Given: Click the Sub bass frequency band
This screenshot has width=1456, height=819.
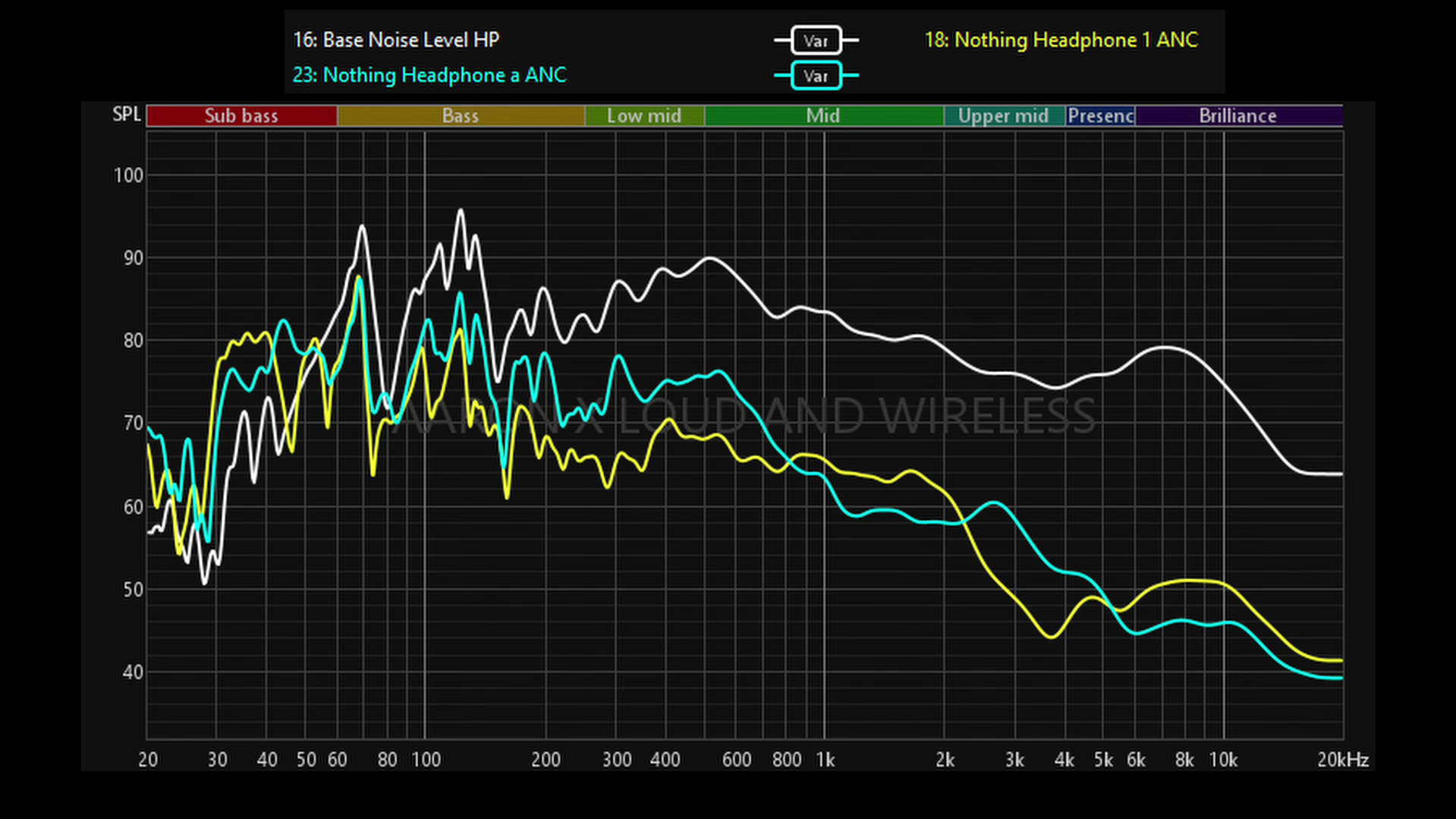Looking at the screenshot, I should (x=241, y=115).
